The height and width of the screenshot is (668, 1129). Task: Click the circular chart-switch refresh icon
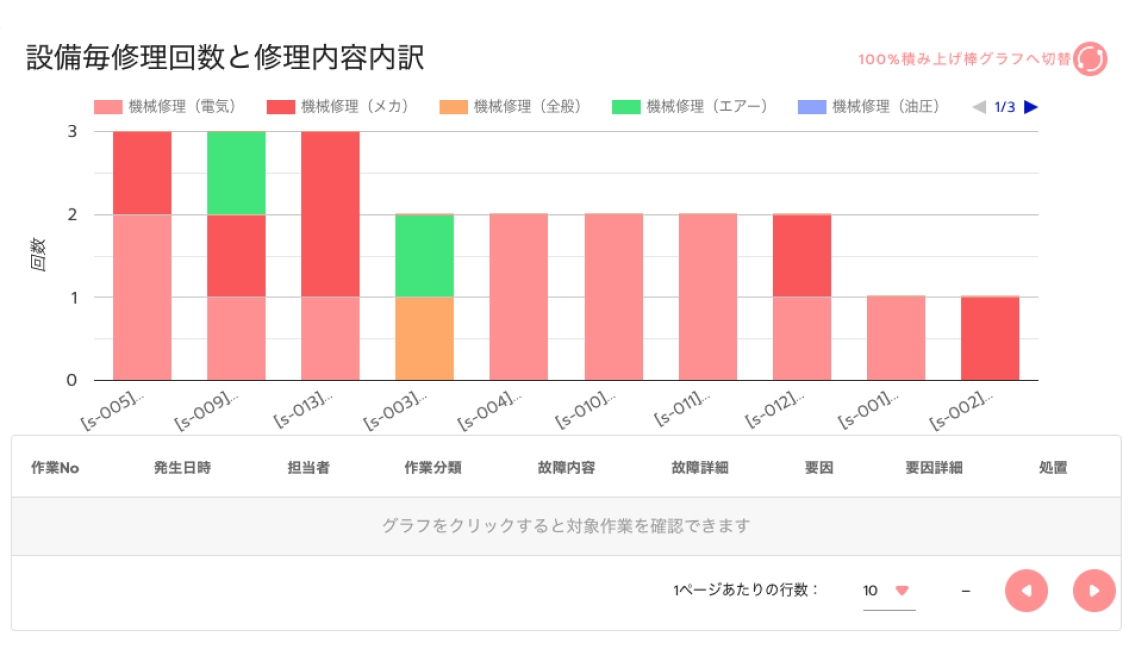coord(1090,59)
